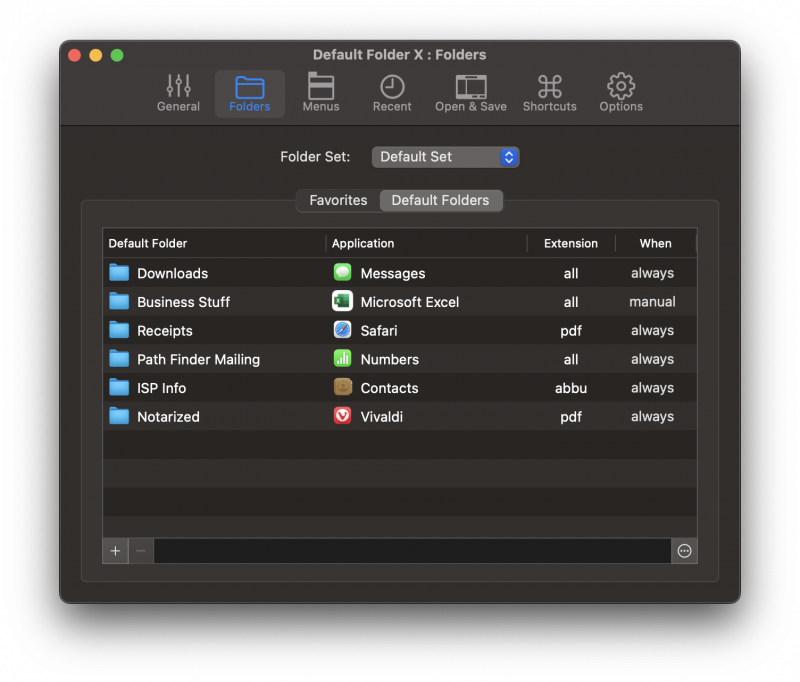800x682 pixels.
Task: Click the Messages application name
Action: (x=393, y=274)
